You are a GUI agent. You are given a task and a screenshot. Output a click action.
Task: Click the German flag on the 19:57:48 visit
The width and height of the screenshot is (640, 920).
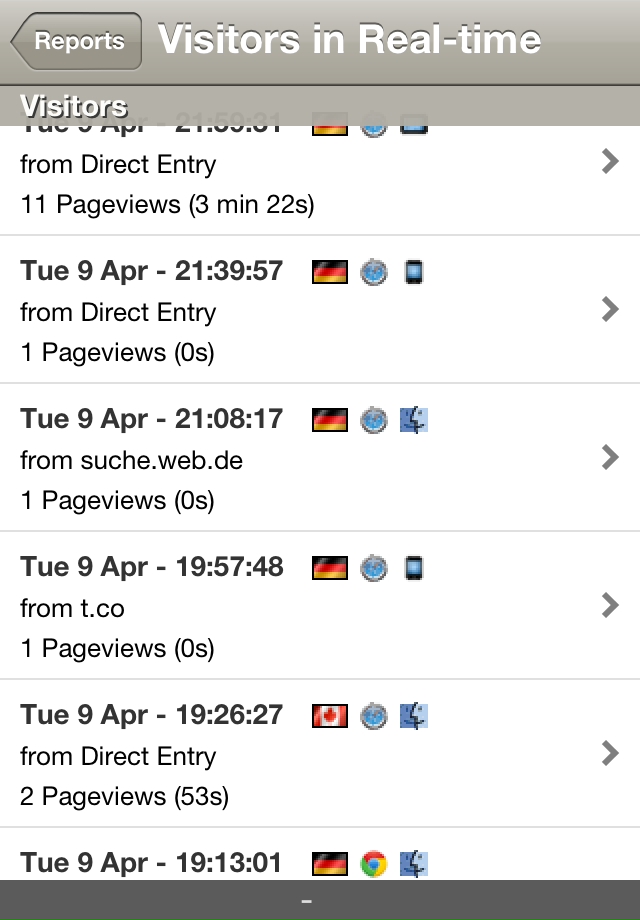330,568
